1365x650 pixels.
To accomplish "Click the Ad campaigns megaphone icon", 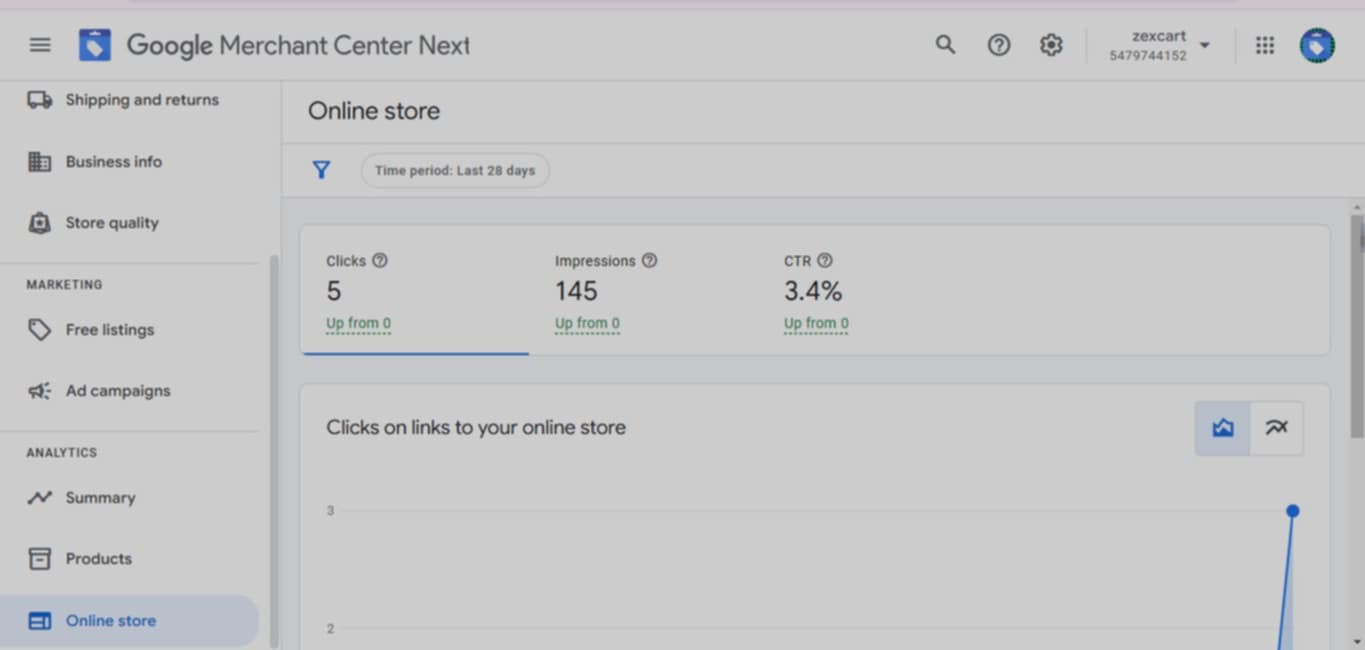I will [x=39, y=391].
